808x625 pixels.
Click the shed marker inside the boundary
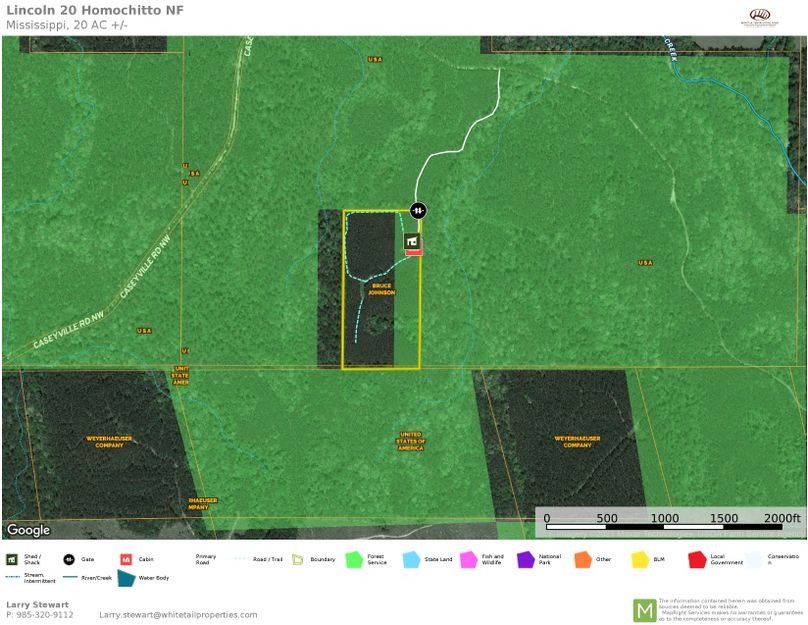412,241
